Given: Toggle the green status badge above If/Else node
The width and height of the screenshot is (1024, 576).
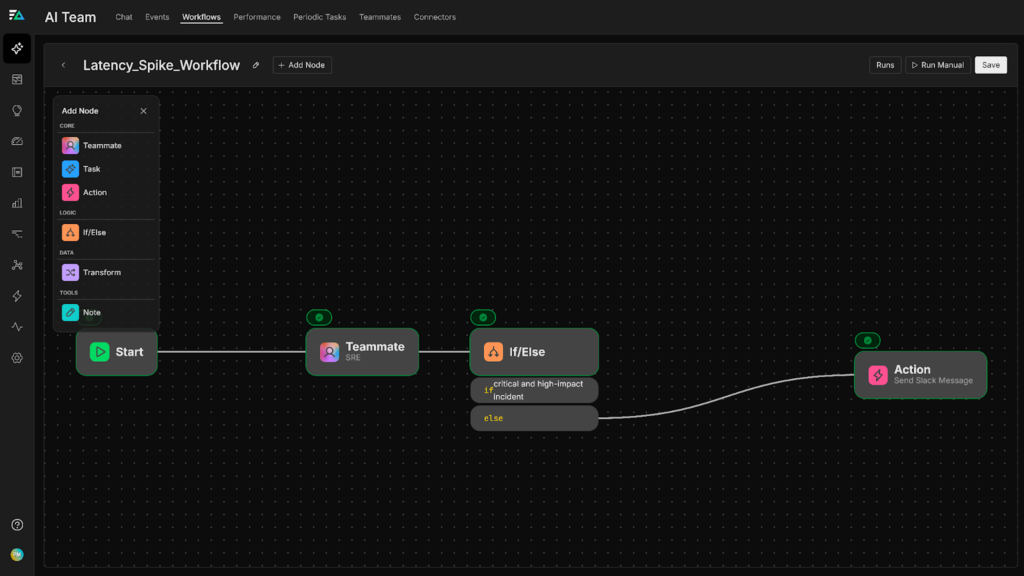Looking at the screenshot, I should (483, 318).
